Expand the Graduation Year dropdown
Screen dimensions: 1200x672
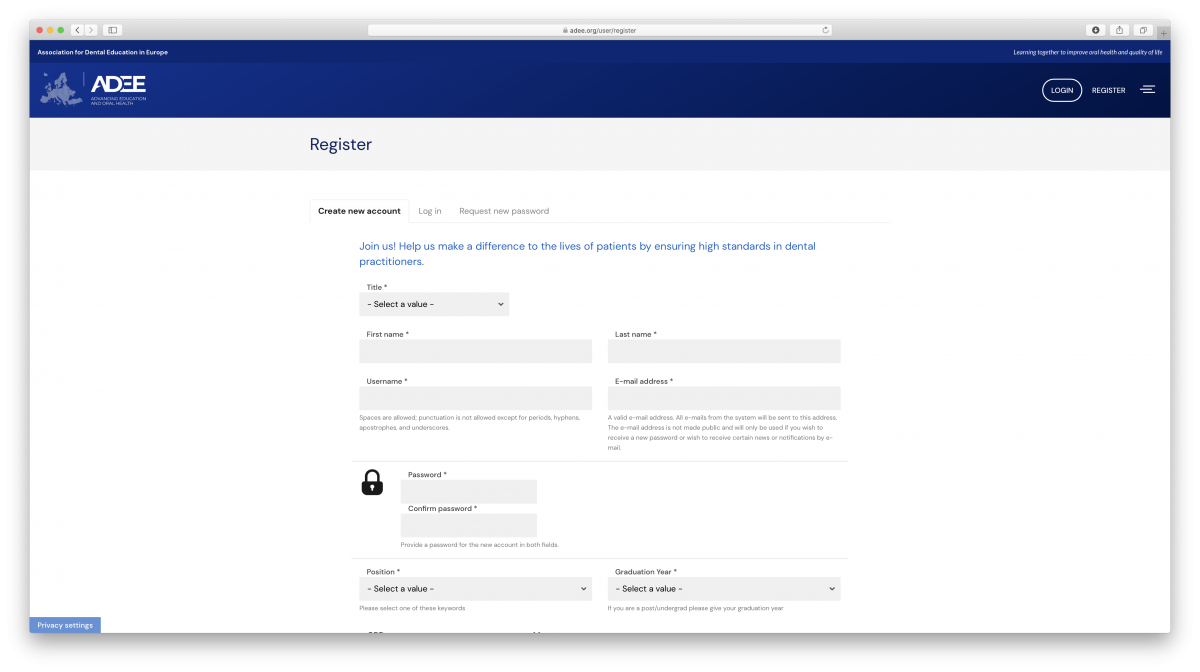(x=724, y=589)
